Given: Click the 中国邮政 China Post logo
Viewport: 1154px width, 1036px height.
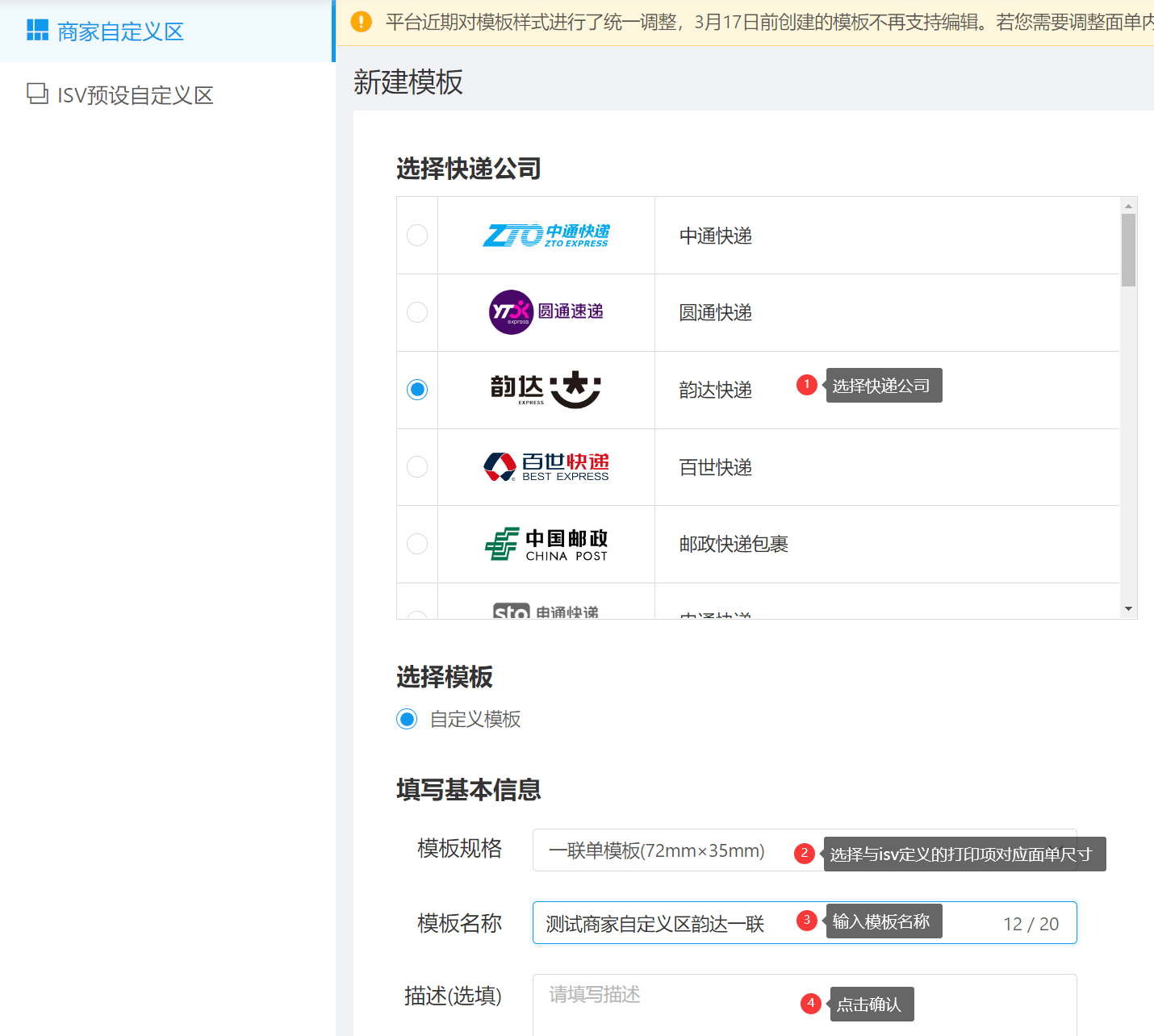Looking at the screenshot, I should pos(546,545).
